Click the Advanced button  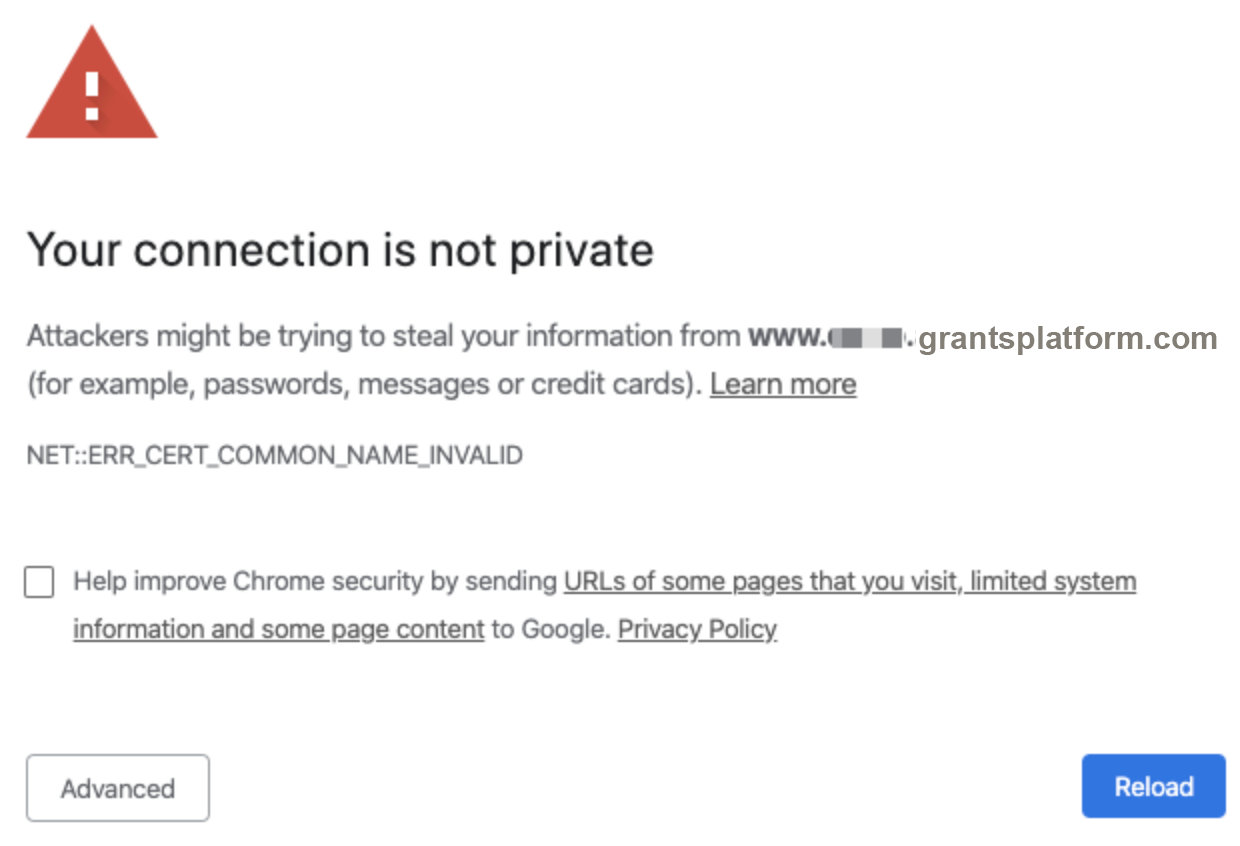pyautogui.click(x=118, y=788)
